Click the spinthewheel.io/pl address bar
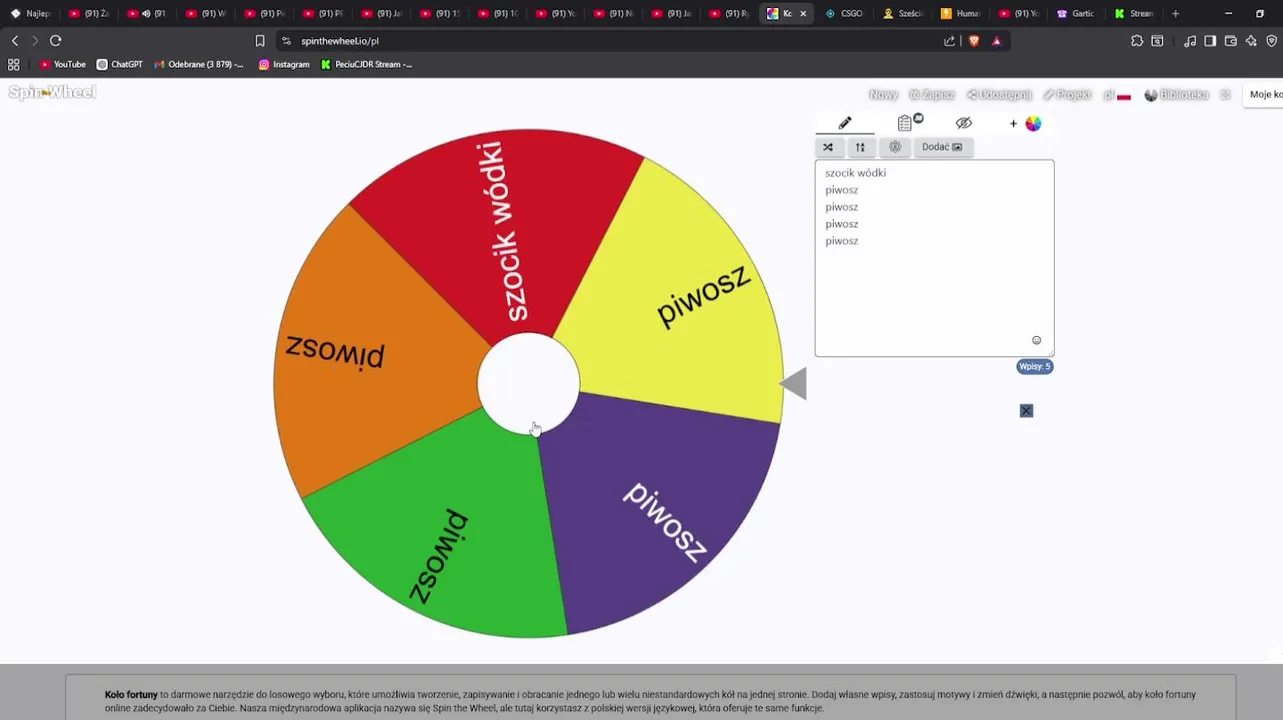 (610, 41)
